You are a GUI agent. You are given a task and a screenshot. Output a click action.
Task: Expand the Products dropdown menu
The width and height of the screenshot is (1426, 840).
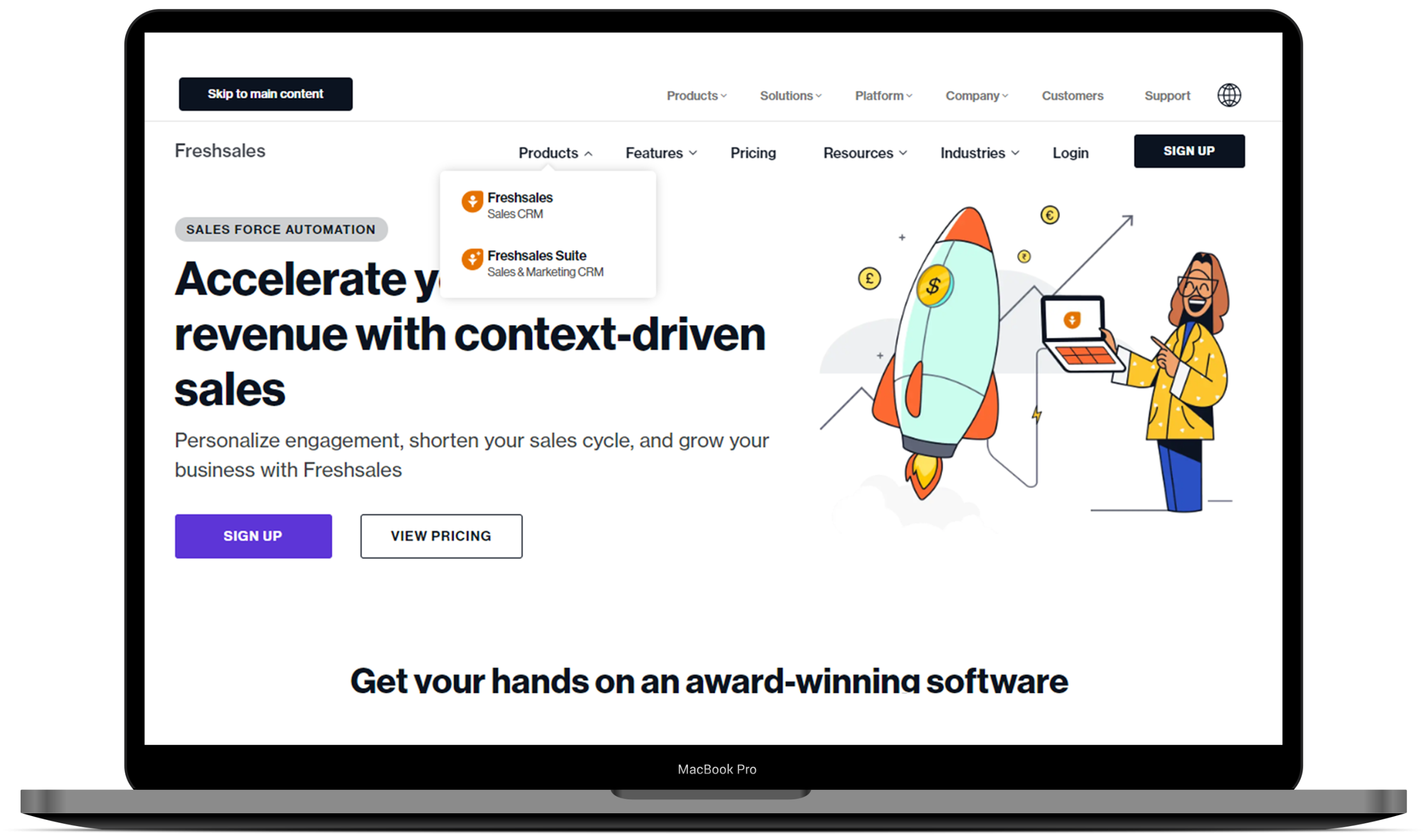[x=553, y=152]
